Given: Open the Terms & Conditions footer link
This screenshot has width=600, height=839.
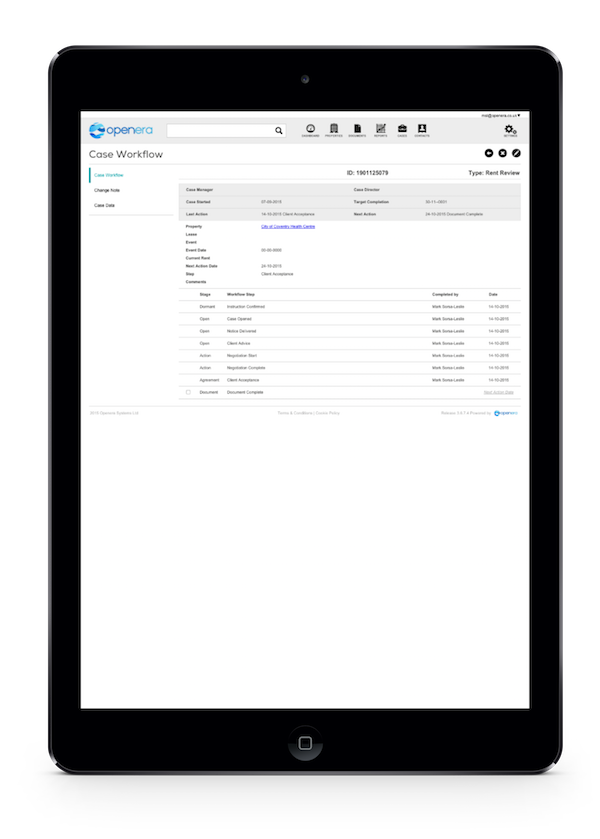Looking at the screenshot, I should click(295, 413).
